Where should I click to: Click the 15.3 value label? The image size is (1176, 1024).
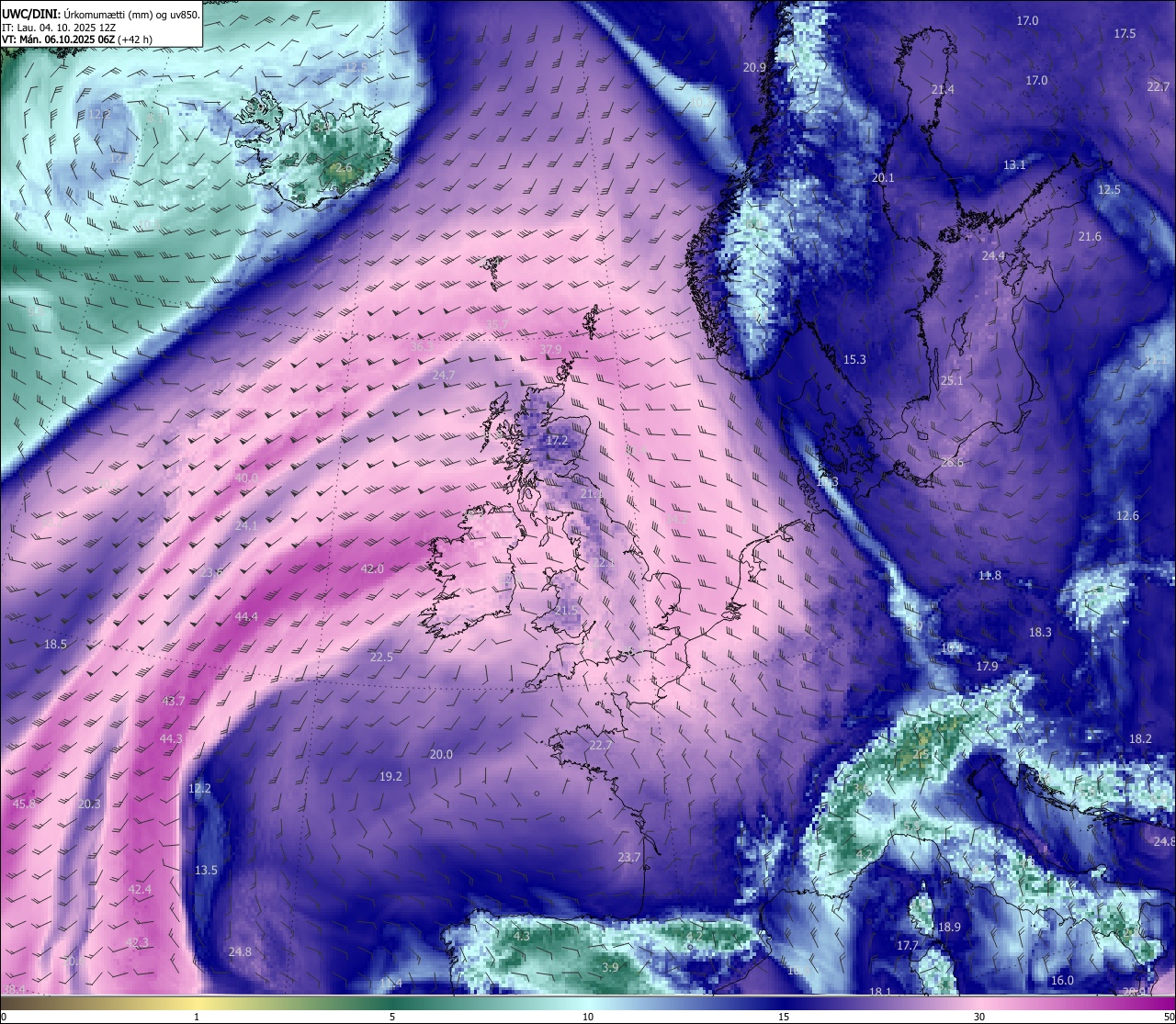pos(854,359)
